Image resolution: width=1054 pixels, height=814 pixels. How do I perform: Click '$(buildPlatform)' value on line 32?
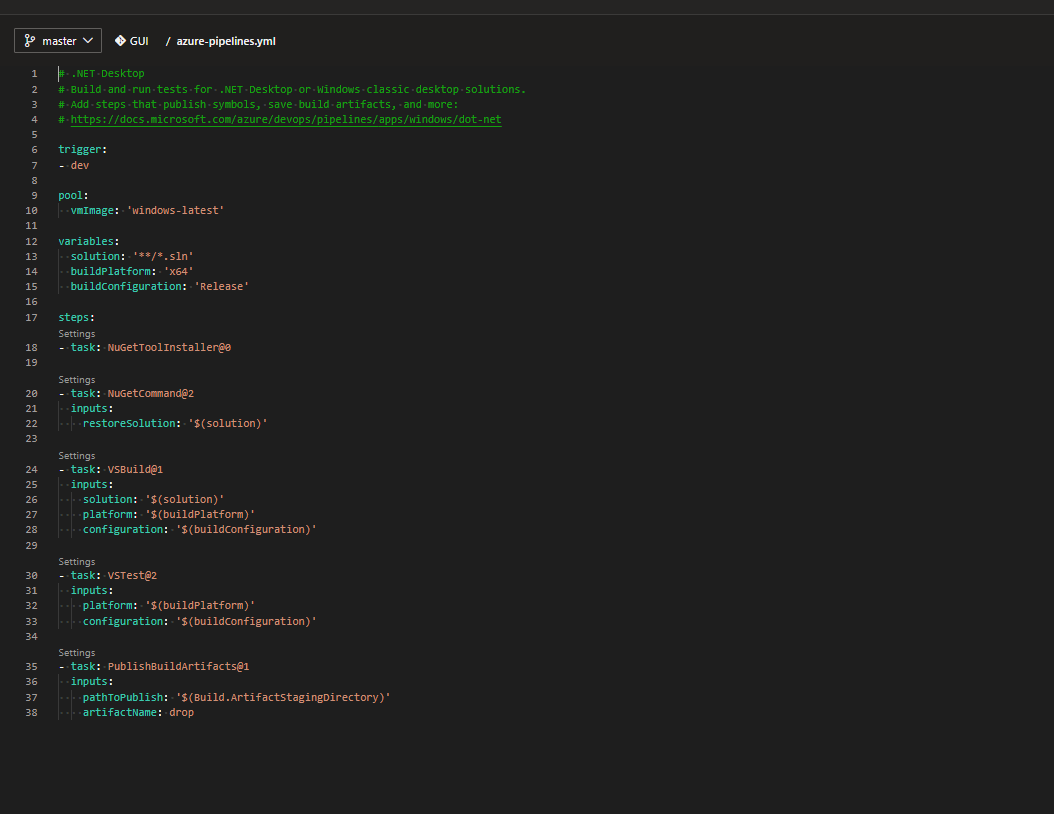pos(200,606)
